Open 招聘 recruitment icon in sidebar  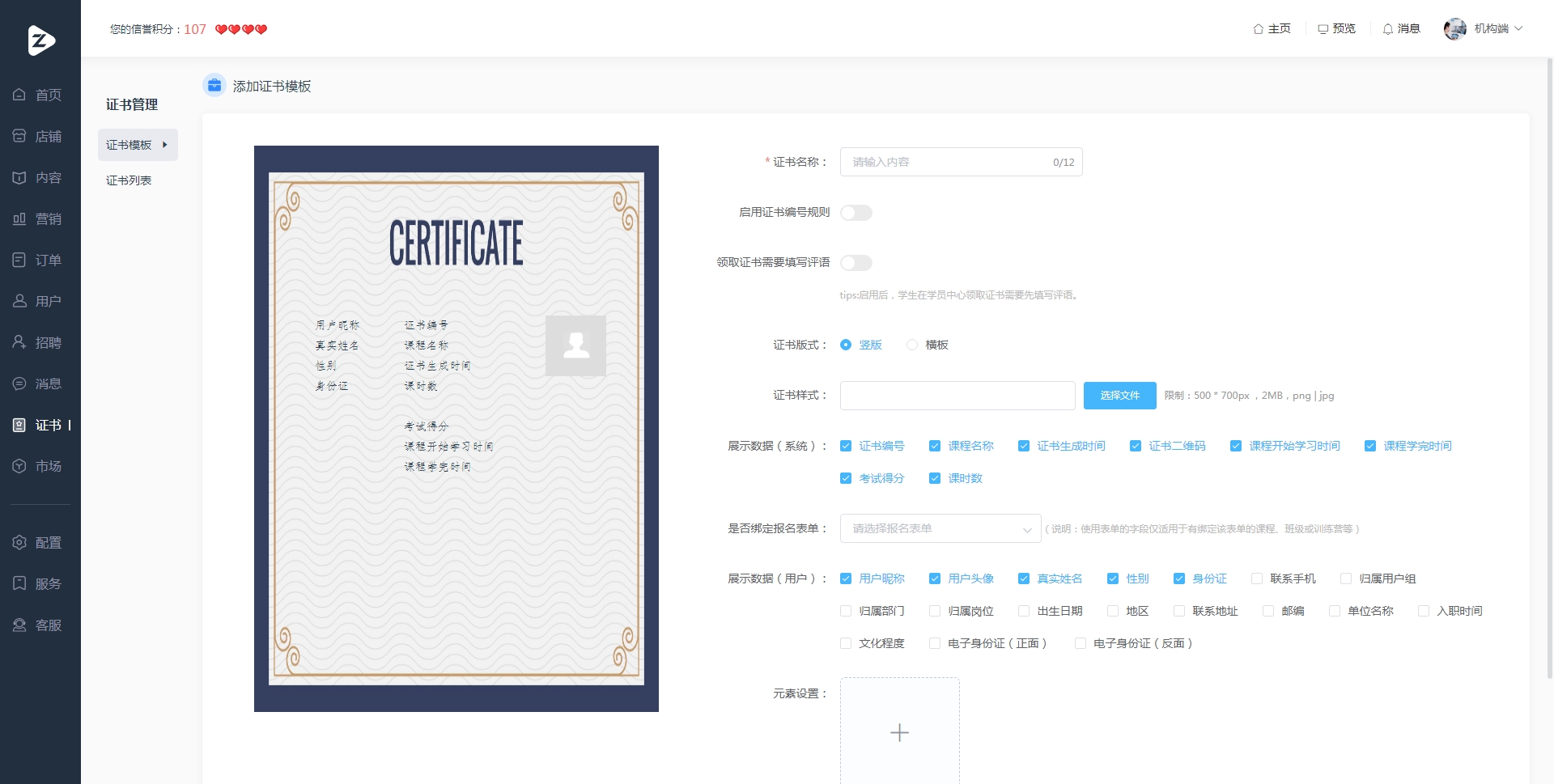[x=19, y=342]
